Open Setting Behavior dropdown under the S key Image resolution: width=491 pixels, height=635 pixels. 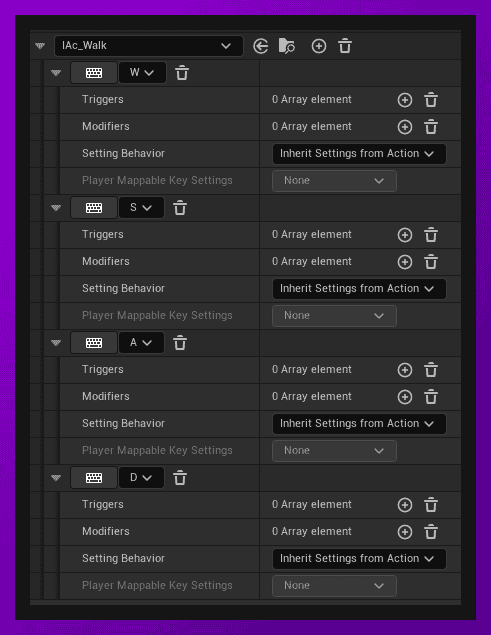pyautogui.click(x=359, y=289)
